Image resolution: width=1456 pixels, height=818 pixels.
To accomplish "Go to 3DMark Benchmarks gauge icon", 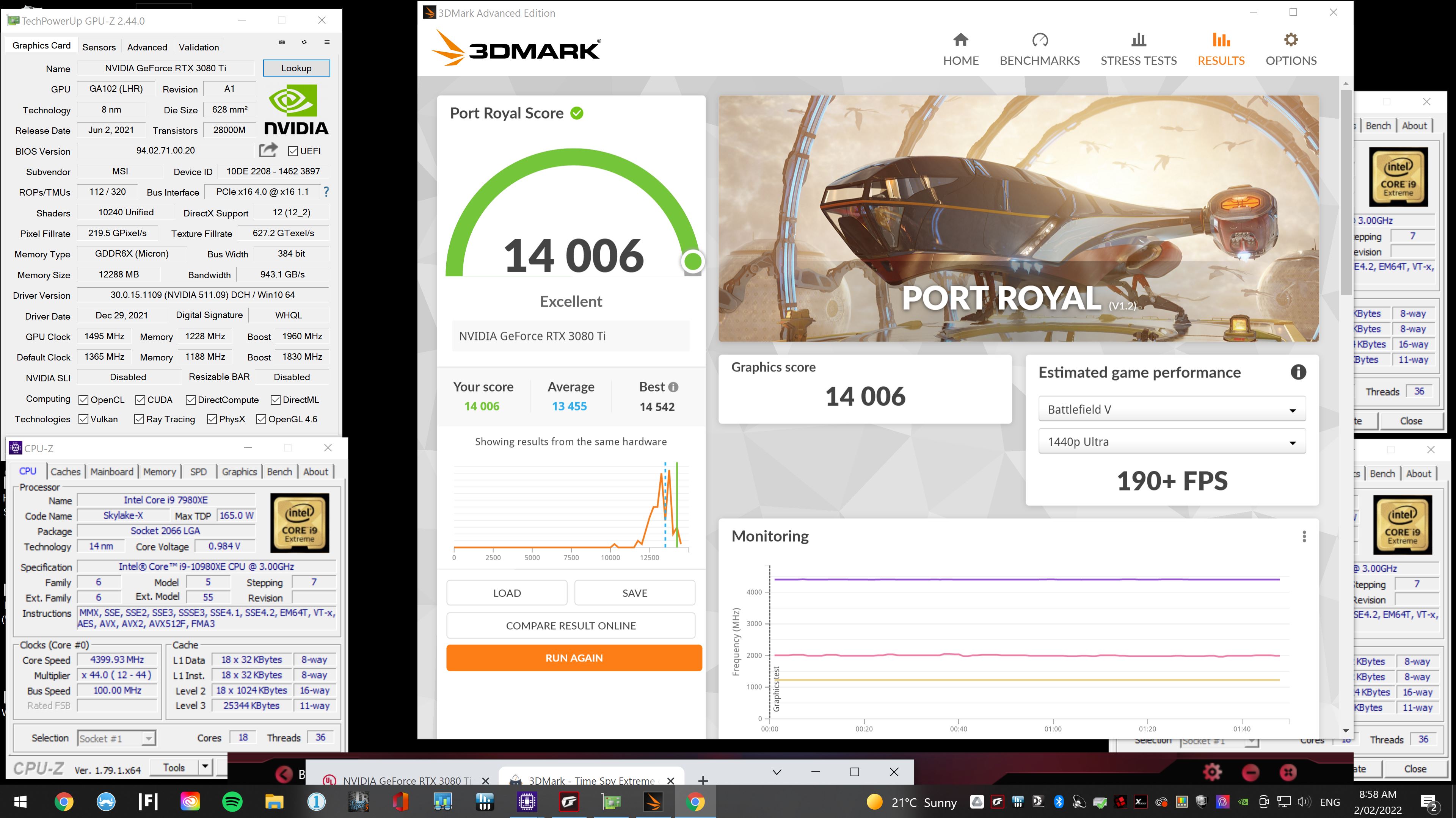I will (x=1039, y=40).
